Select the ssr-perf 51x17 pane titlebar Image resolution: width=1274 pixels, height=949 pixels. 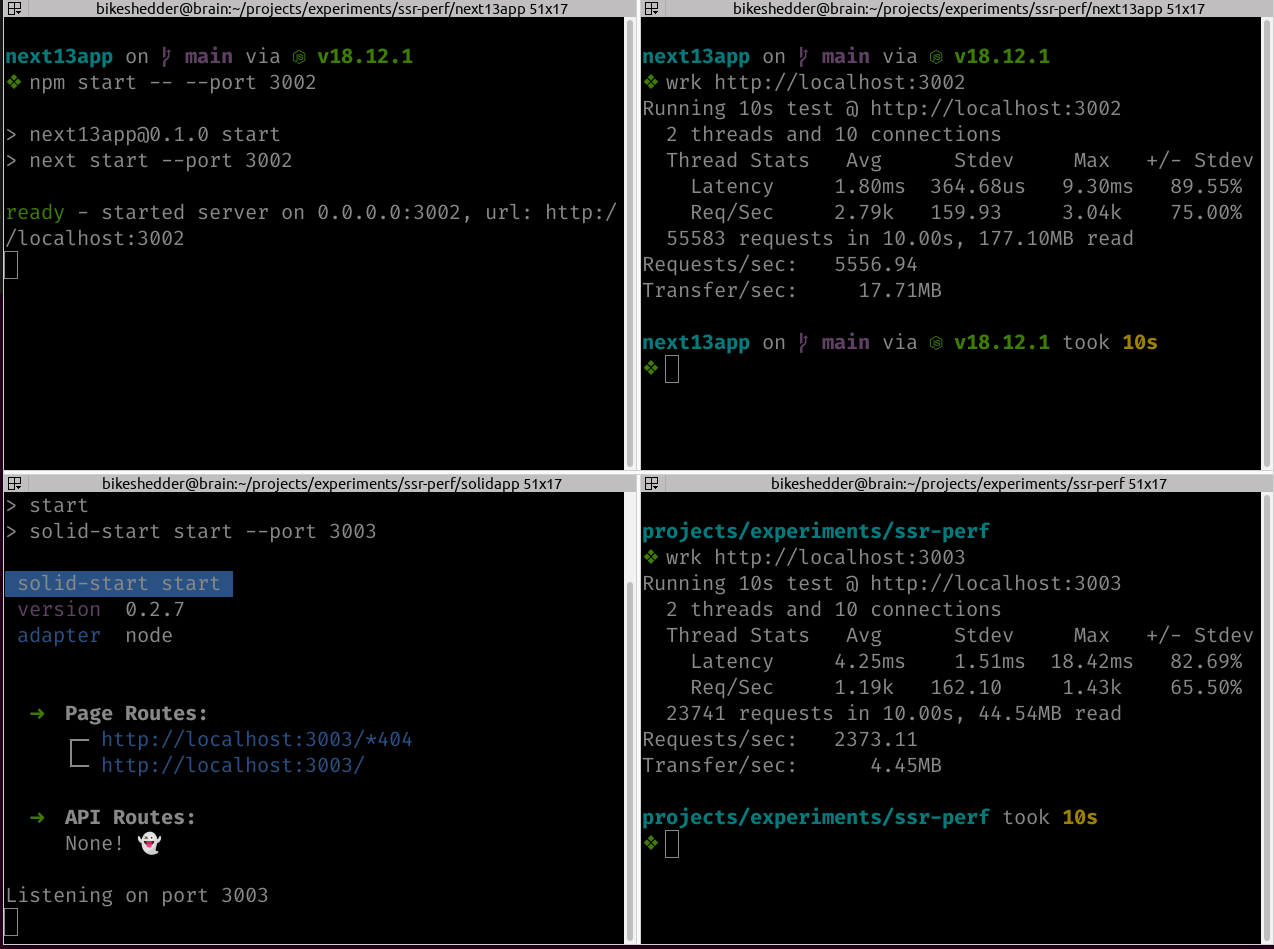[x=957, y=484]
